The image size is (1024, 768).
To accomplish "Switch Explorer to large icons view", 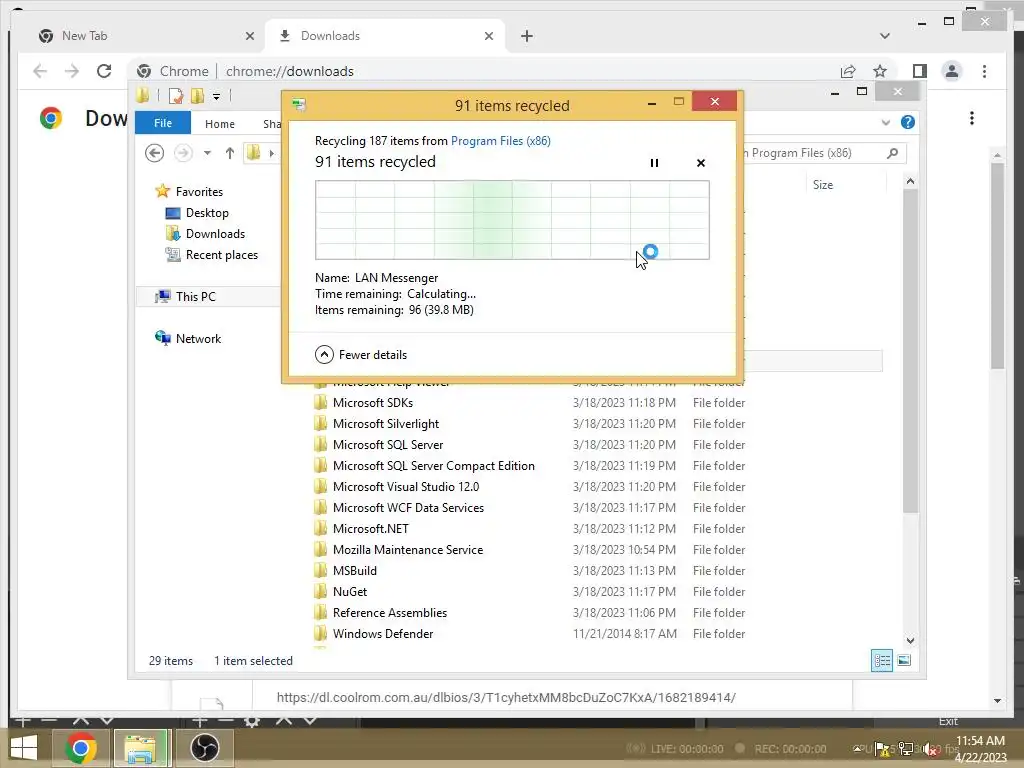I will [x=904, y=660].
